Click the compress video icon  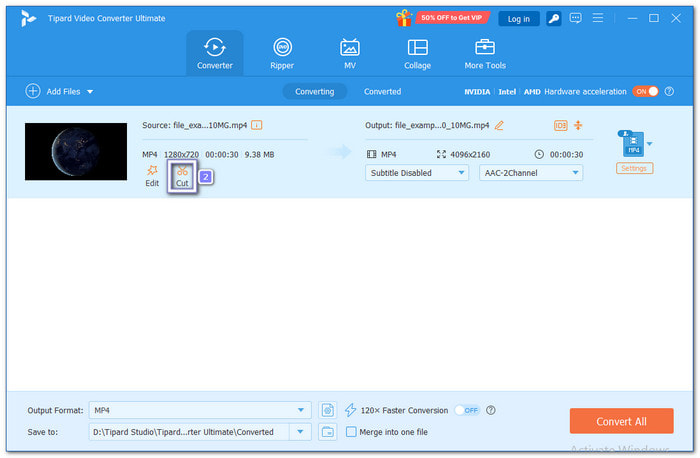point(578,125)
